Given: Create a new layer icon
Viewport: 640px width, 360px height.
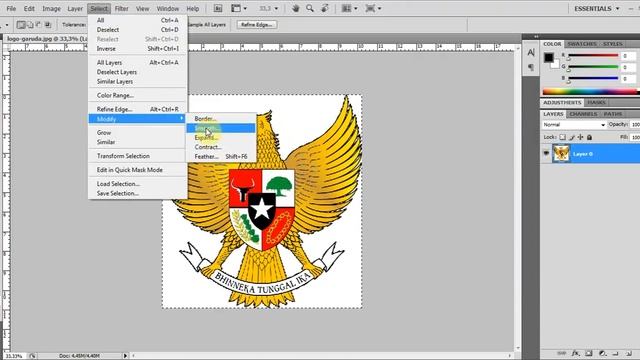Looking at the screenshot, I should 629,353.
